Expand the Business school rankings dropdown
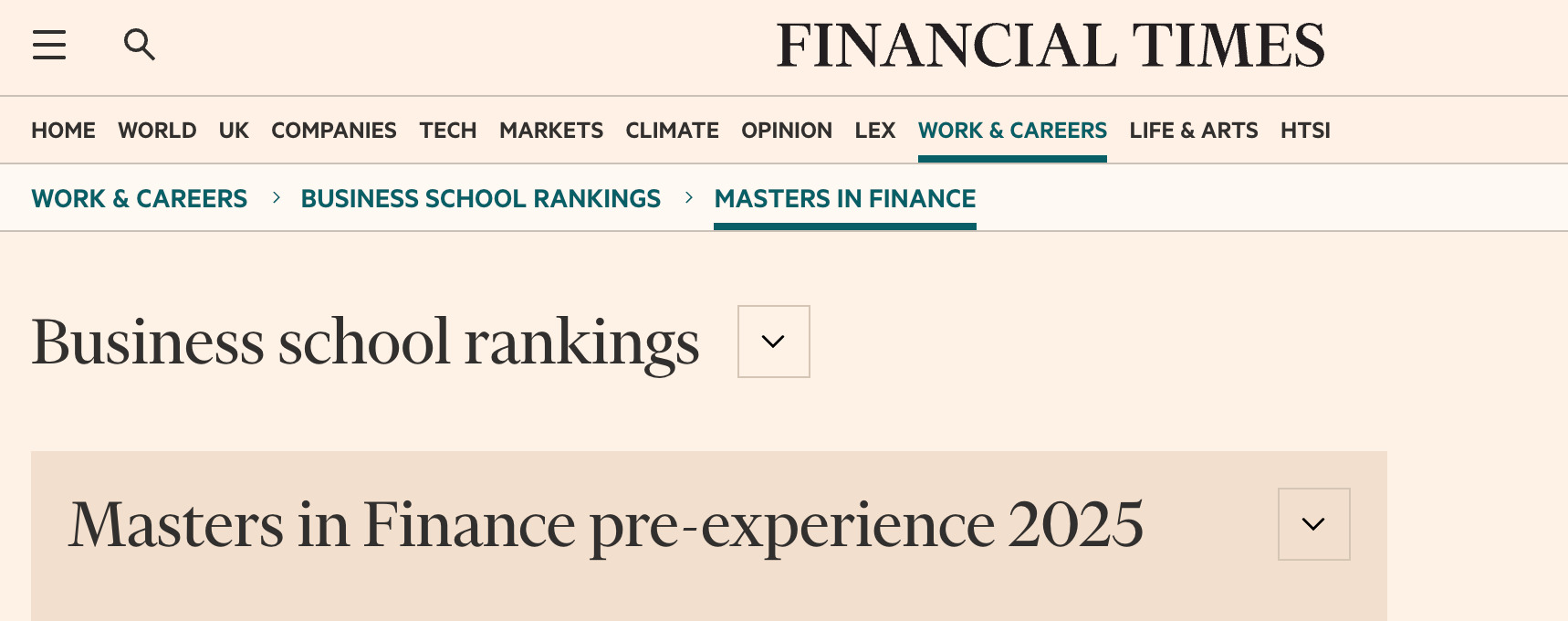Image resolution: width=1568 pixels, height=621 pixels. (773, 342)
